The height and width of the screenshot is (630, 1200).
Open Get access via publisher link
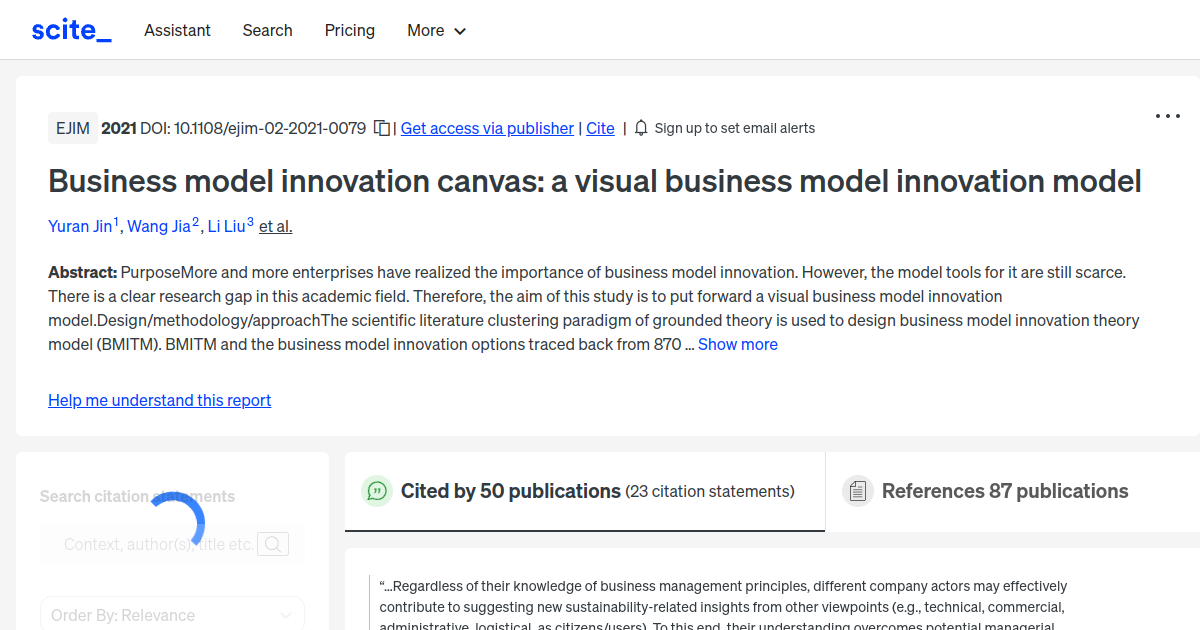click(487, 128)
